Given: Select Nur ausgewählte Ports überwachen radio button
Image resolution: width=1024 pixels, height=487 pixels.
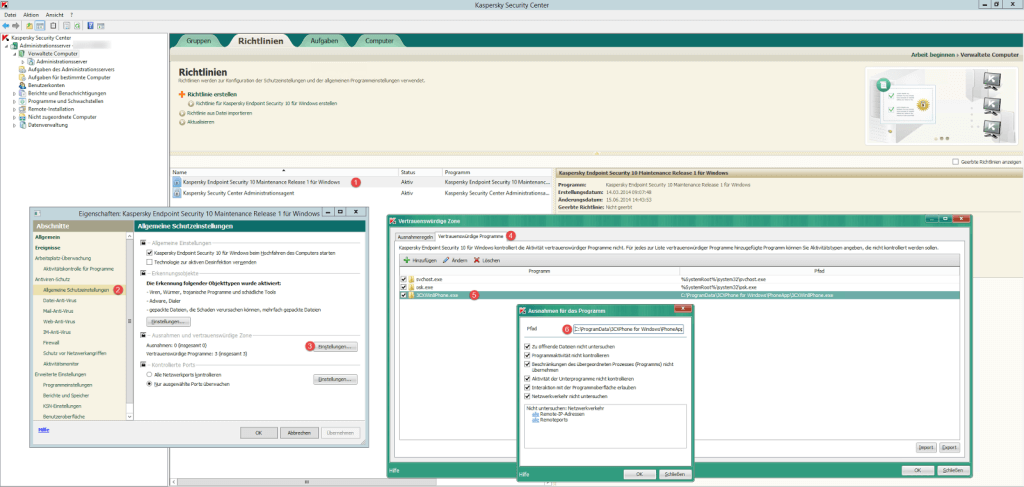Looking at the screenshot, I should 149,385.
